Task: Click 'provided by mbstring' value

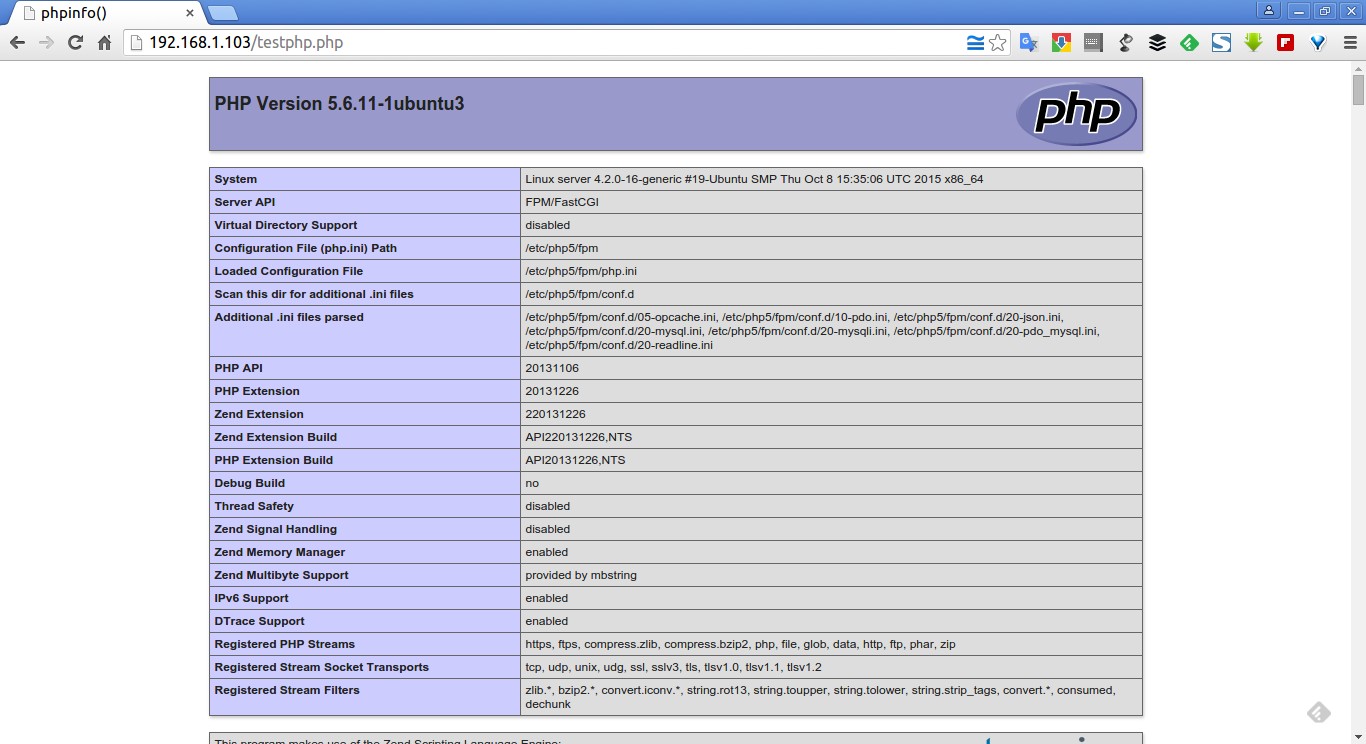Action: tap(581, 575)
